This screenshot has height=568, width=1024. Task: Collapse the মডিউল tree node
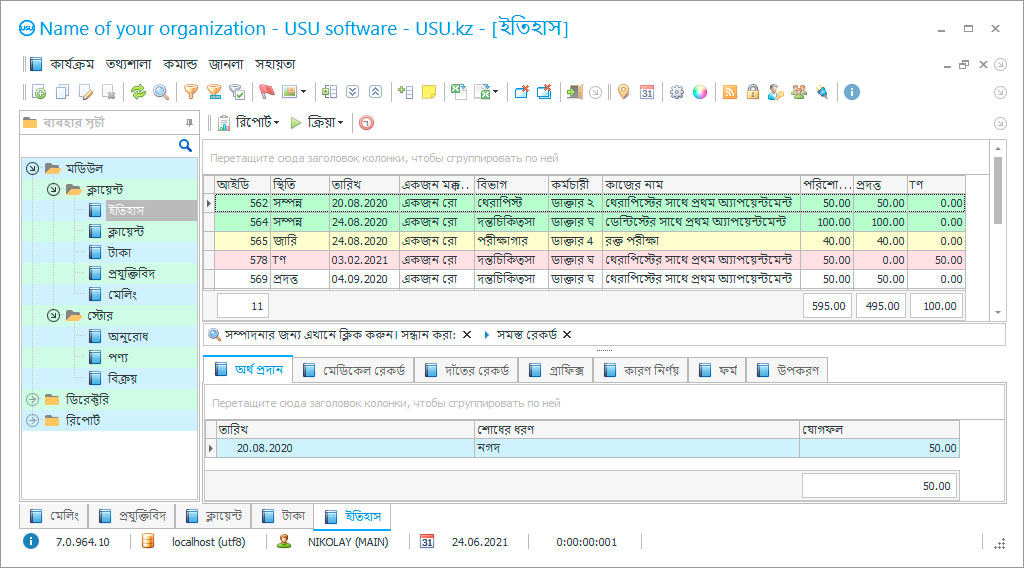tap(33, 168)
